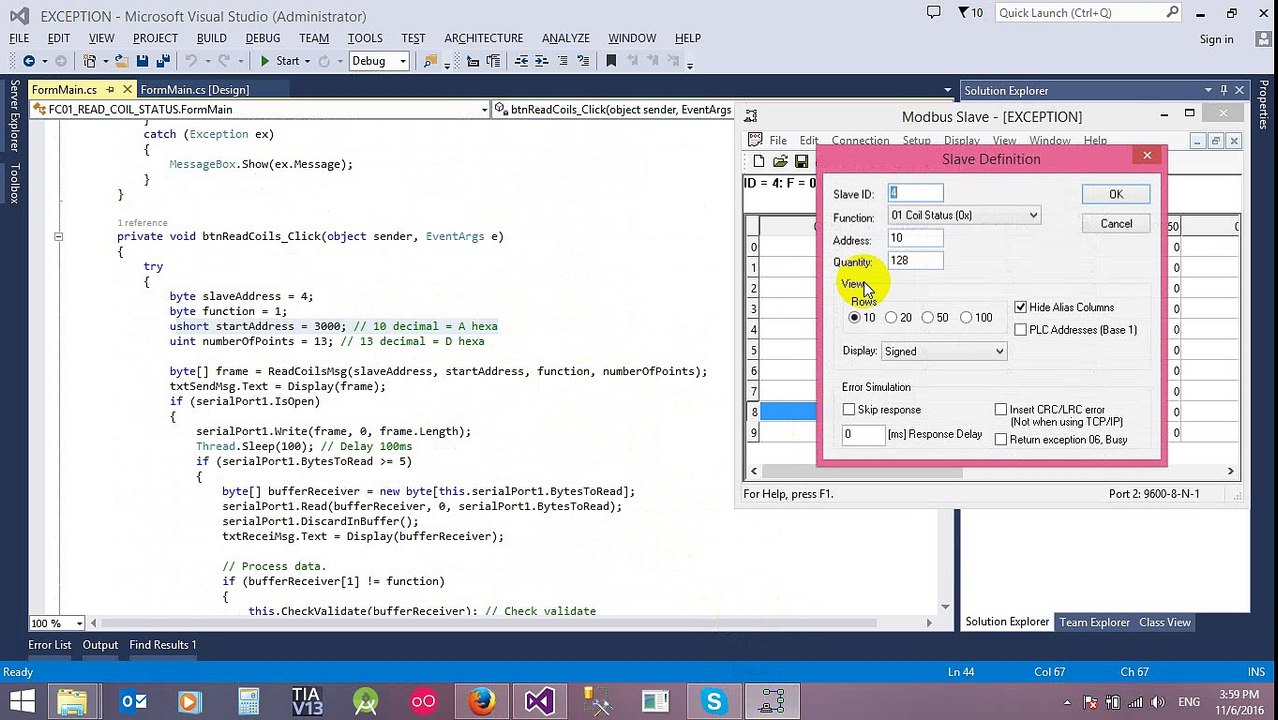Open the File menu in Modbus Slave
This screenshot has width=1278, height=720.
click(778, 141)
